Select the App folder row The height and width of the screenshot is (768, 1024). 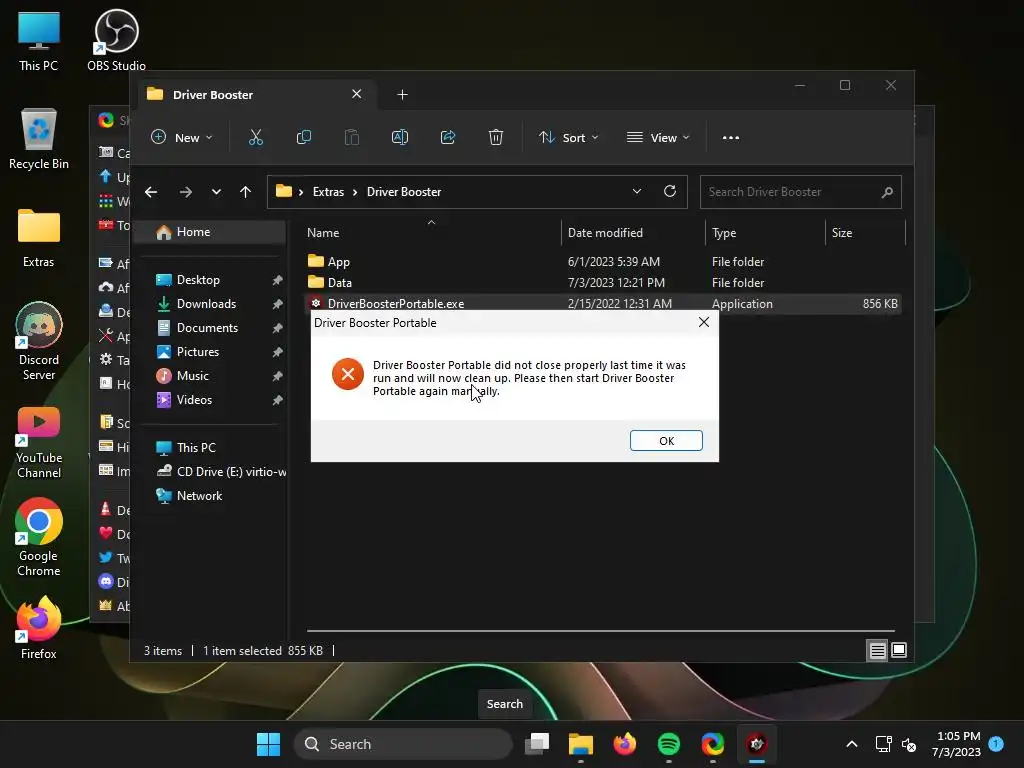tap(603, 261)
